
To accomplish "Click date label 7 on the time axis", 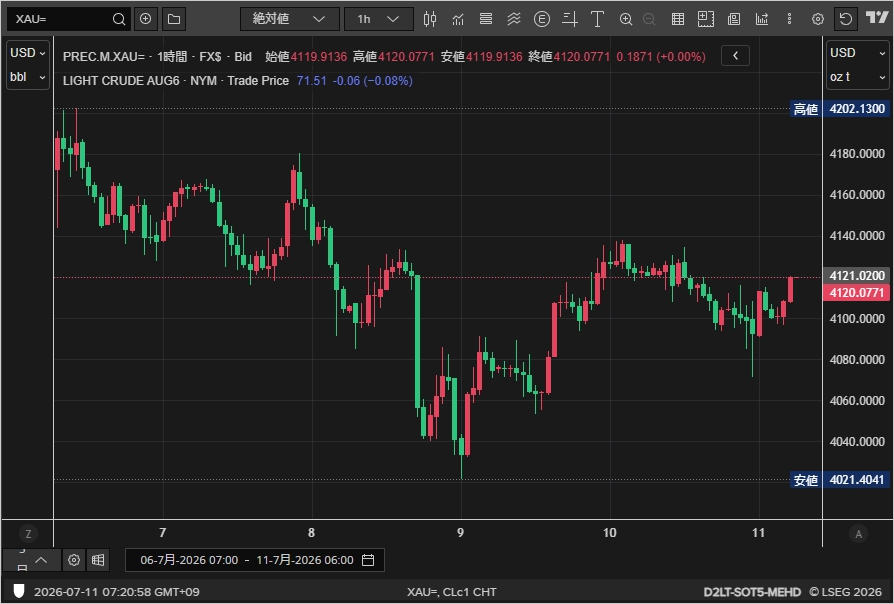I will click(x=162, y=533).
